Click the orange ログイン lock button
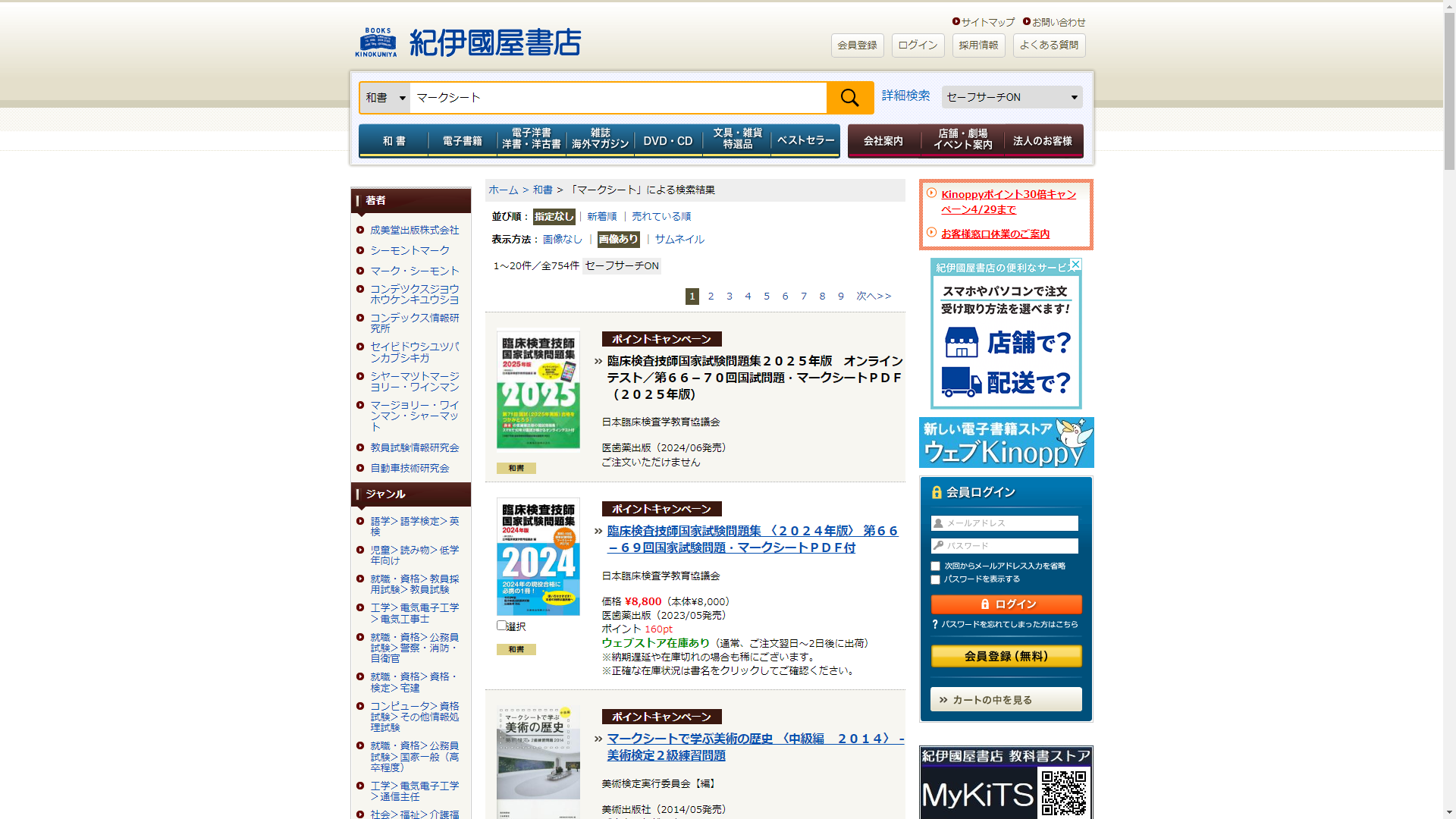 (1006, 604)
